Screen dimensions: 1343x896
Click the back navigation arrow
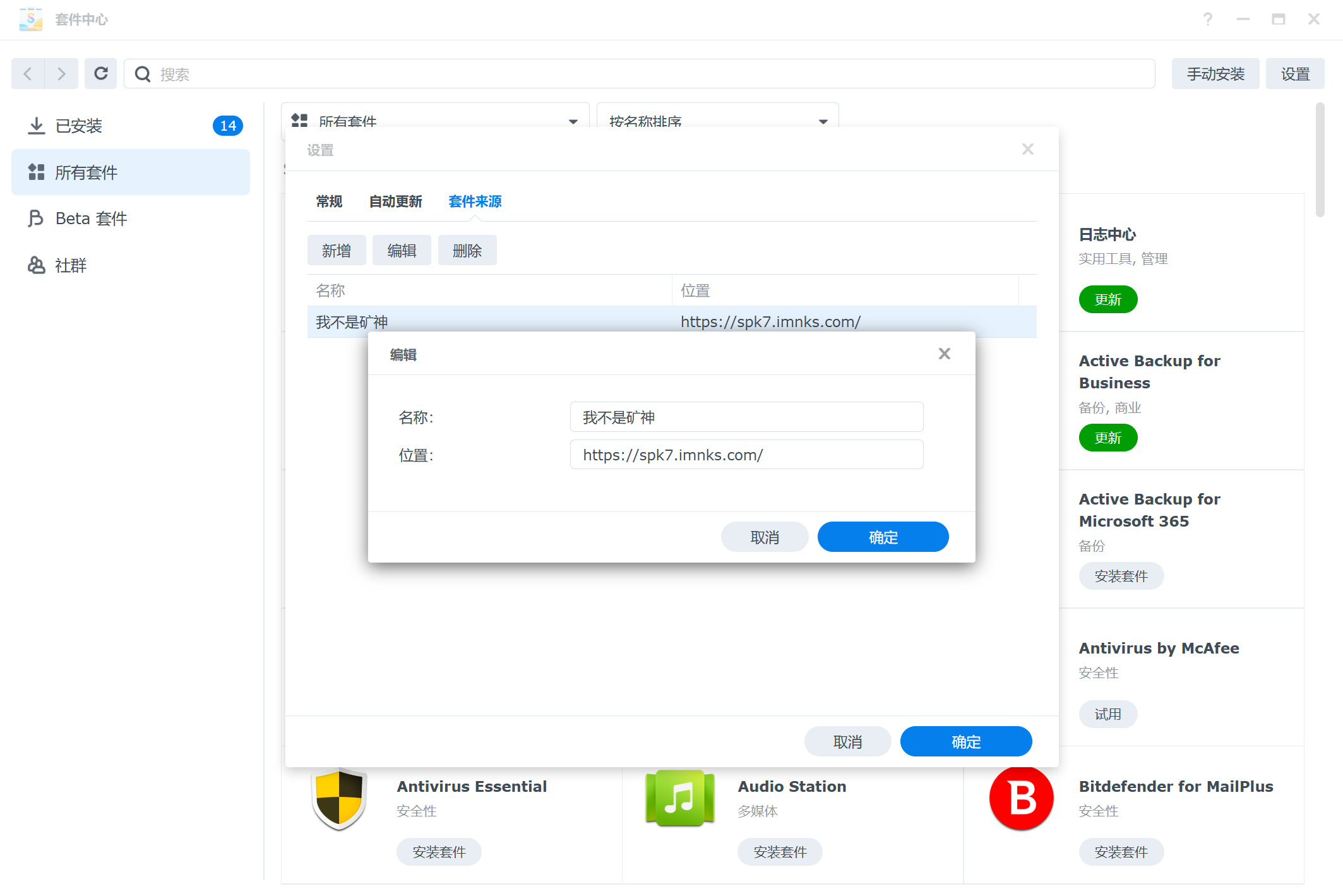point(28,74)
